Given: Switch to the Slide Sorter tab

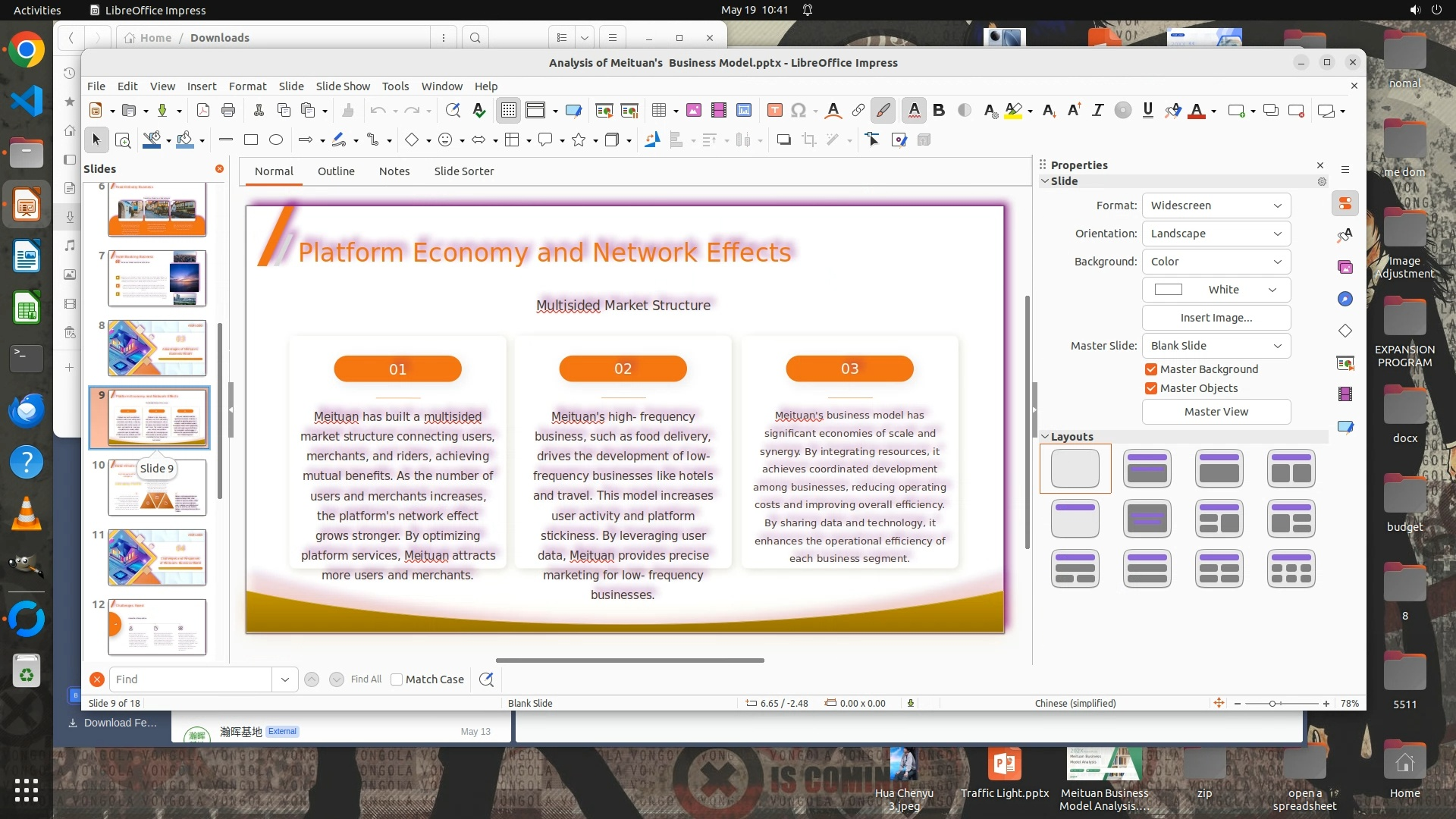Looking at the screenshot, I should click(463, 171).
